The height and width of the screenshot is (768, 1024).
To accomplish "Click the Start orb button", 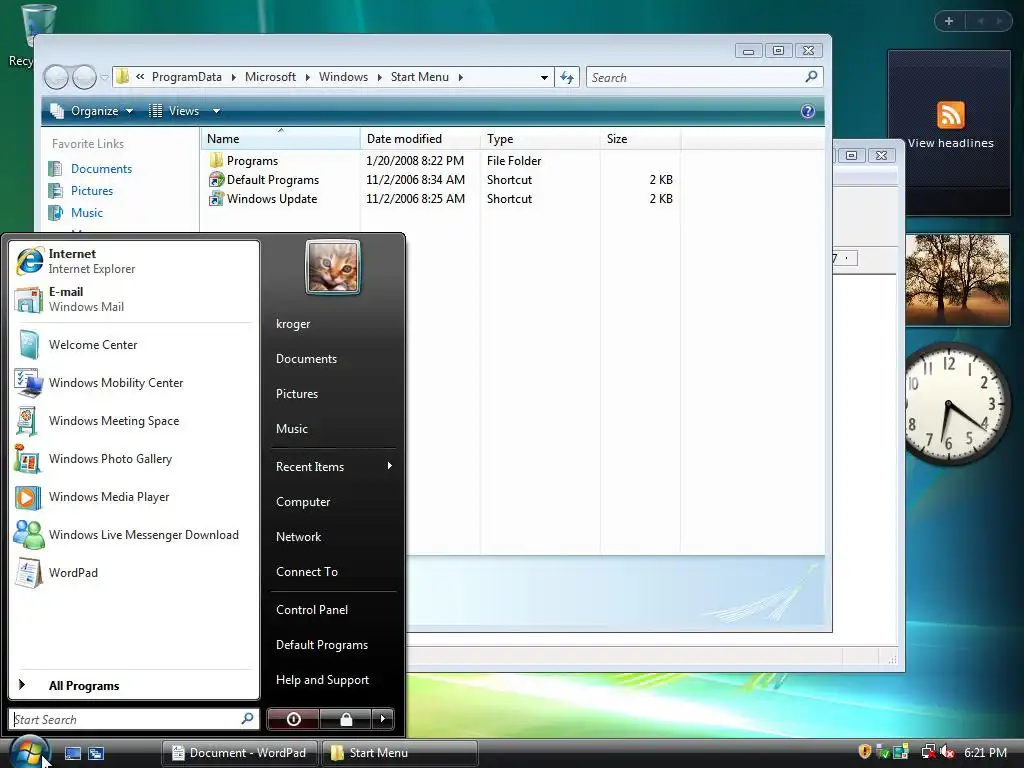I will pyautogui.click(x=29, y=751).
